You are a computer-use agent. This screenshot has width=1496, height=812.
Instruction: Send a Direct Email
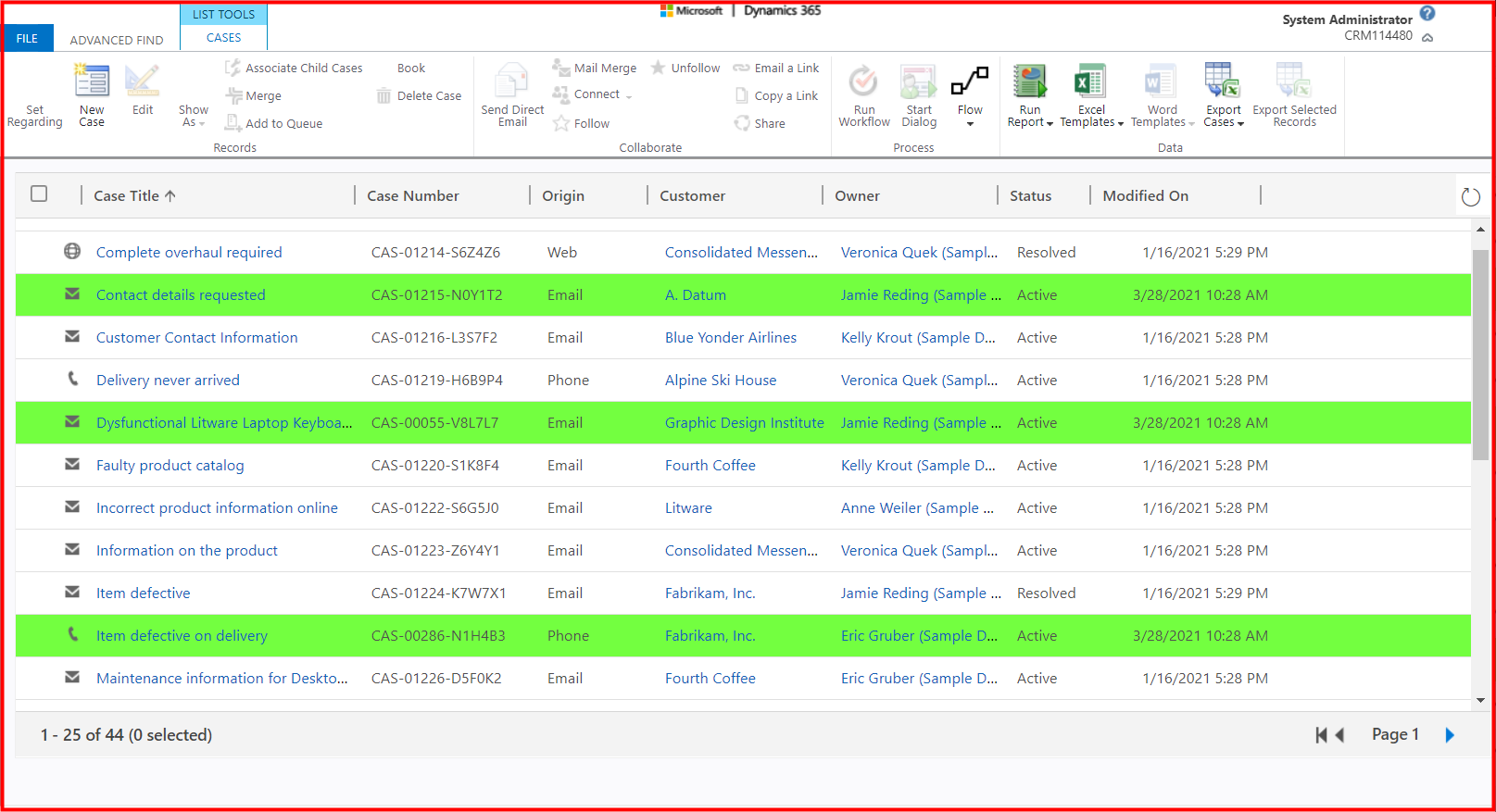pyautogui.click(x=512, y=94)
